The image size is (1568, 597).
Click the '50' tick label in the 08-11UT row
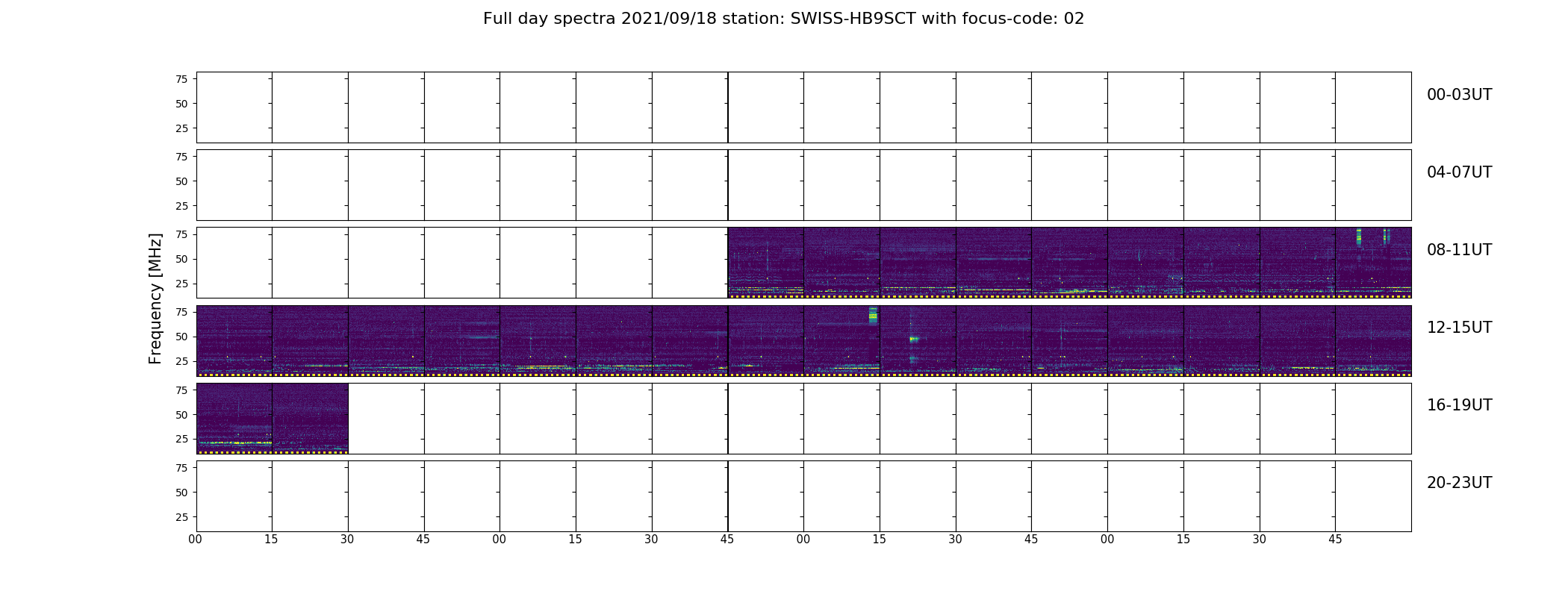181,259
